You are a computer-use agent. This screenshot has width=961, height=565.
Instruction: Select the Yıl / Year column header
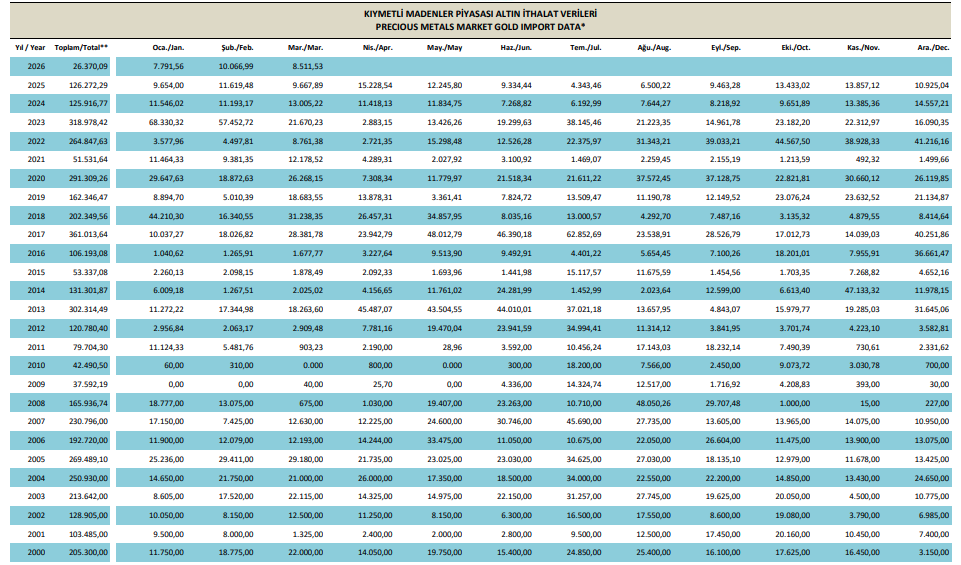click(x=30, y=47)
